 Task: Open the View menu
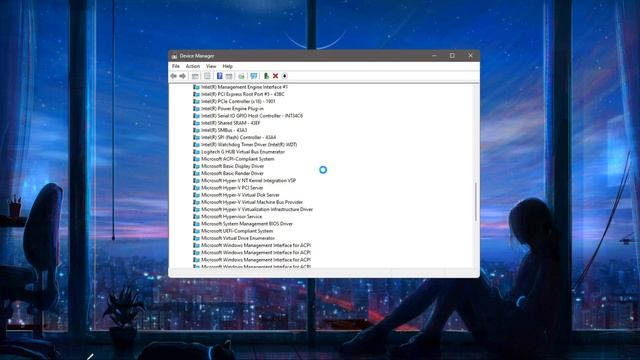(x=211, y=66)
